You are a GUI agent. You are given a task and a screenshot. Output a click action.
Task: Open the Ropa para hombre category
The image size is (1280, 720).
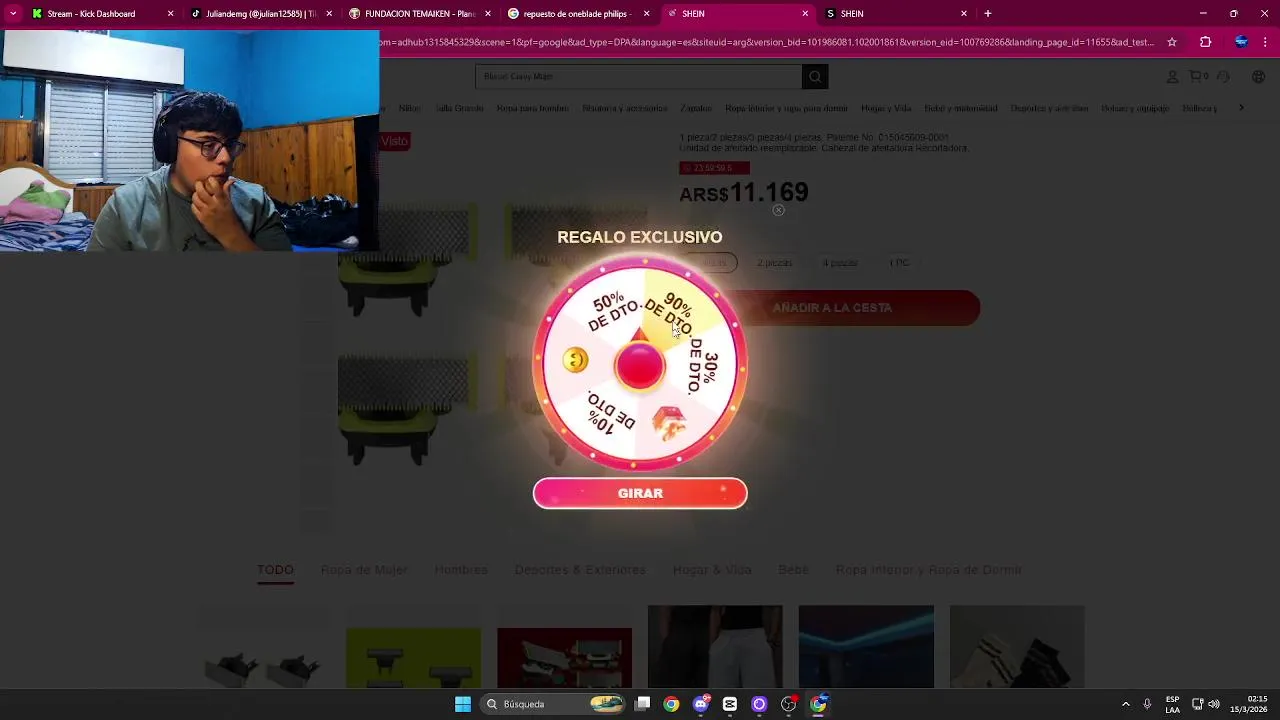click(532, 108)
